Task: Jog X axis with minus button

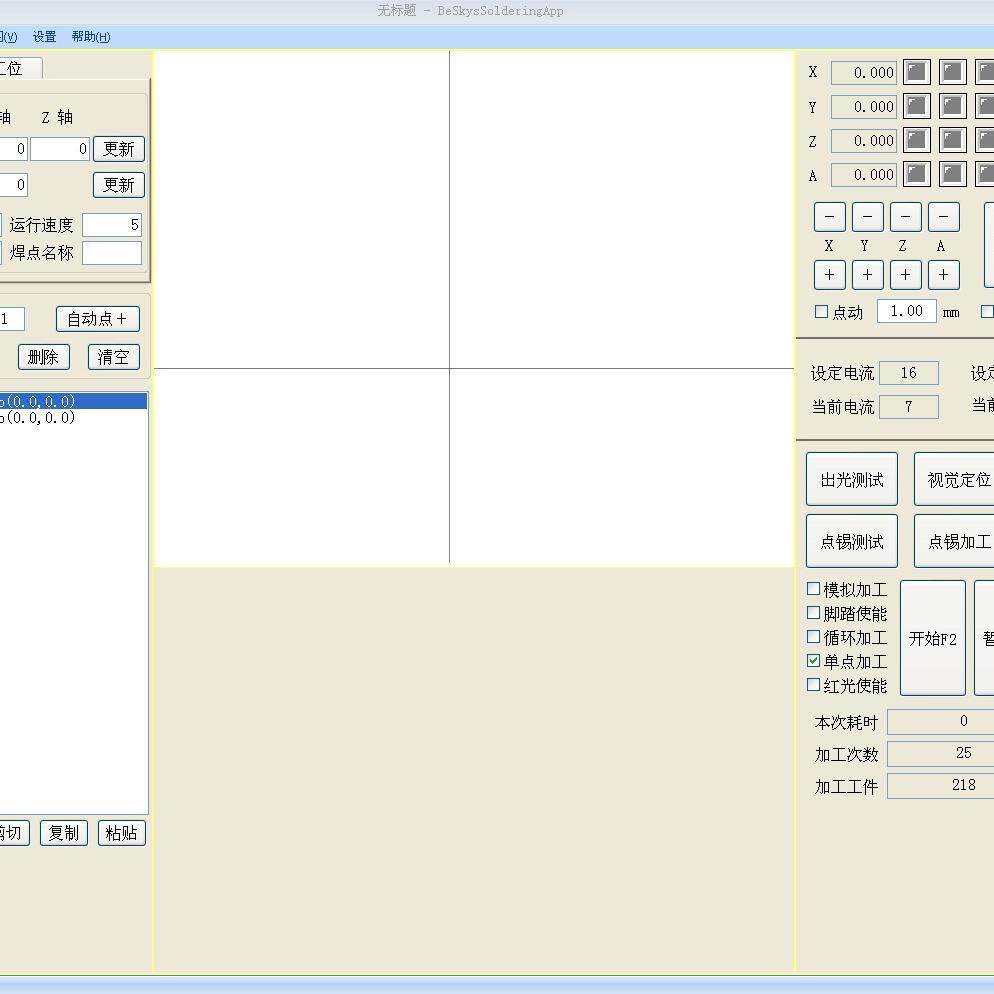Action: click(829, 217)
